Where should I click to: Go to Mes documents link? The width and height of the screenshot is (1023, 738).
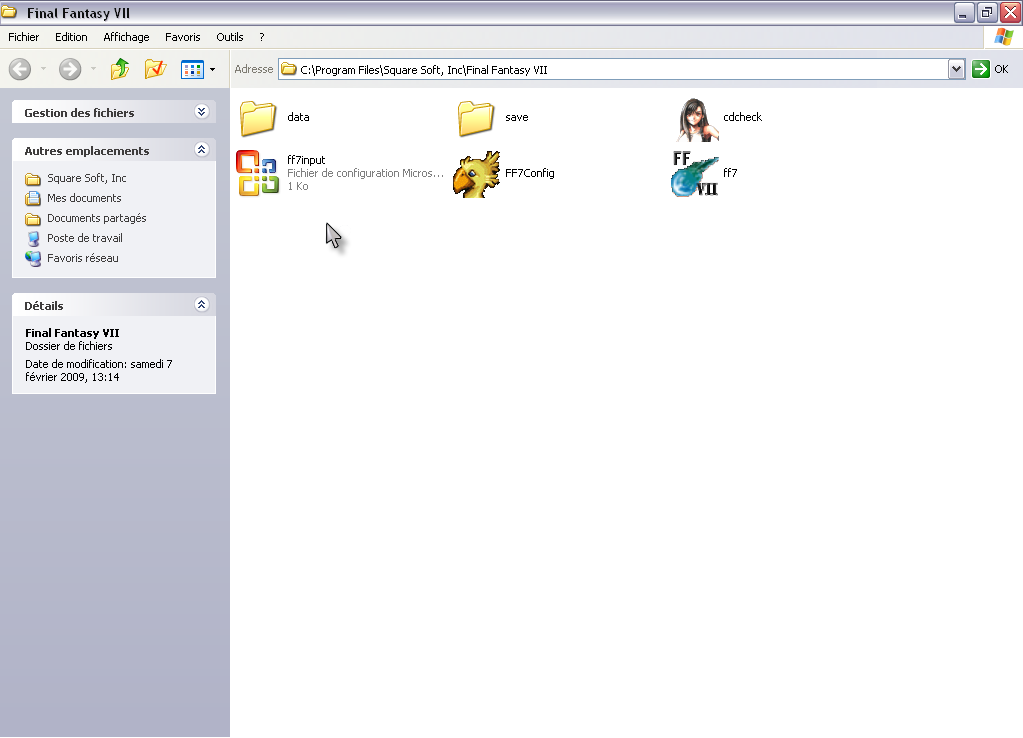tap(84, 198)
